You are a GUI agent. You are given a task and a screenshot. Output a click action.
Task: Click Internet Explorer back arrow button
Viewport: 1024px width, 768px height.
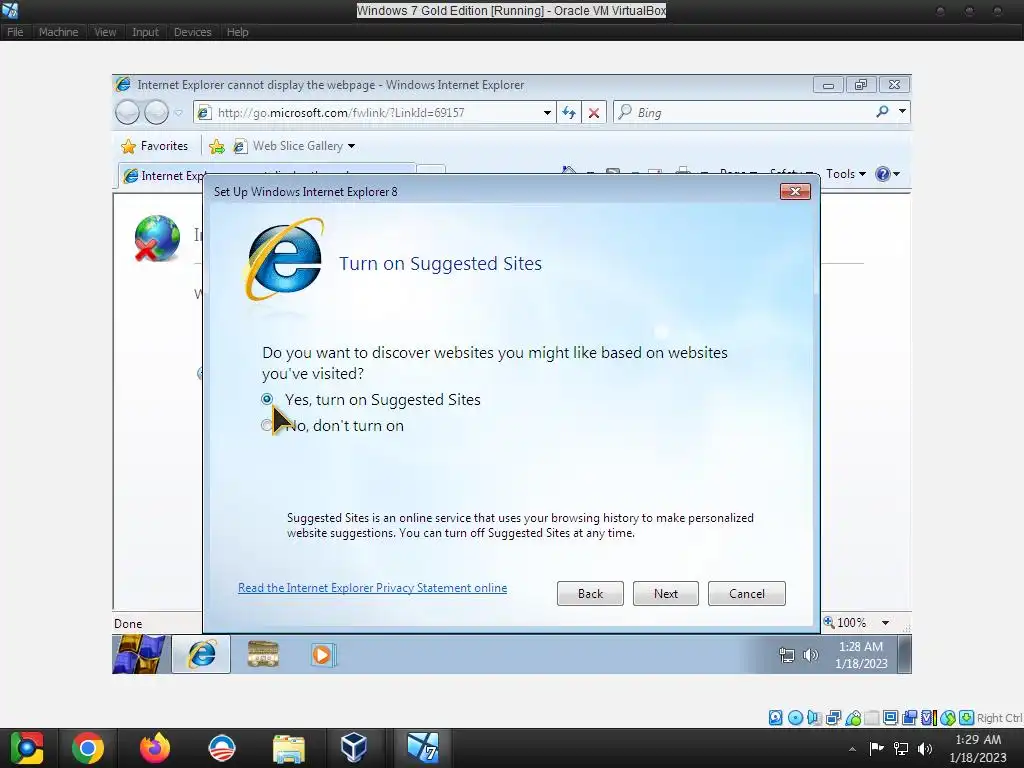click(x=127, y=112)
